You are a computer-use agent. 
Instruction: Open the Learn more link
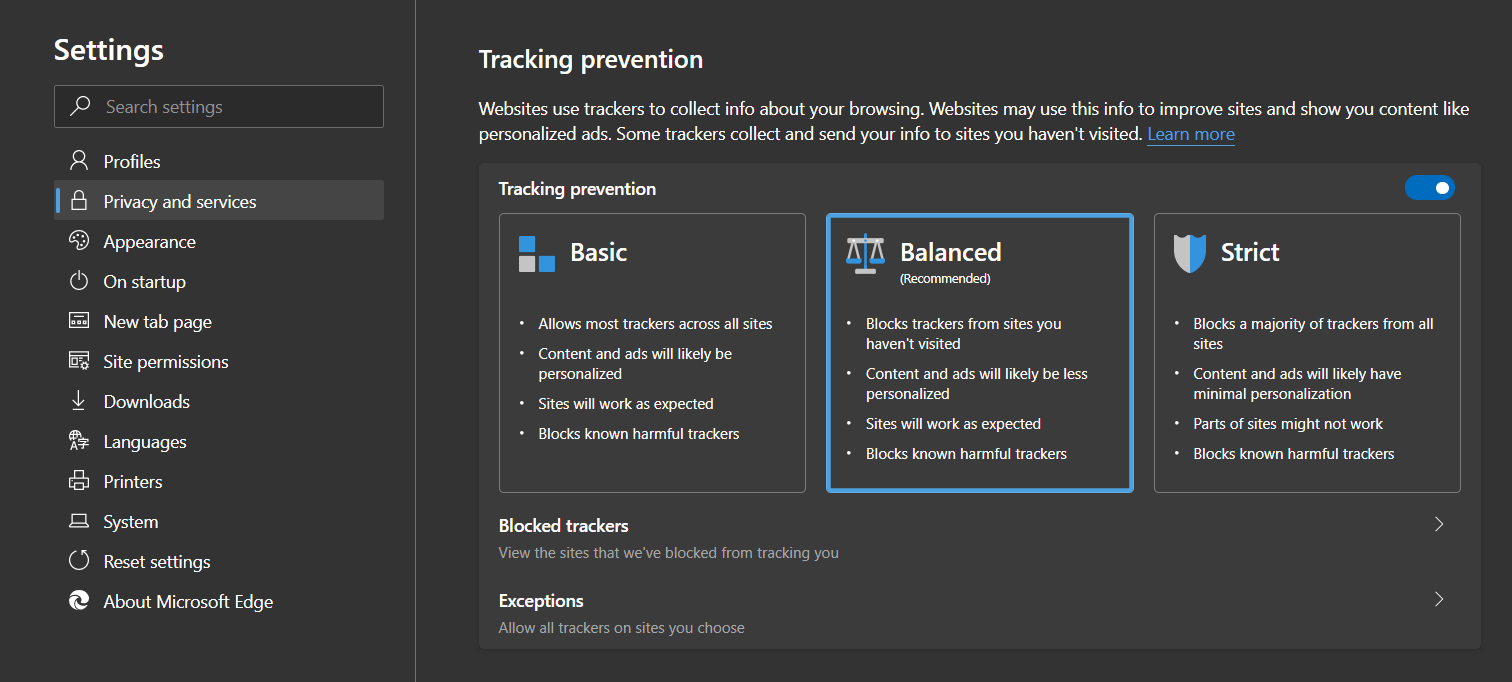pos(1190,134)
